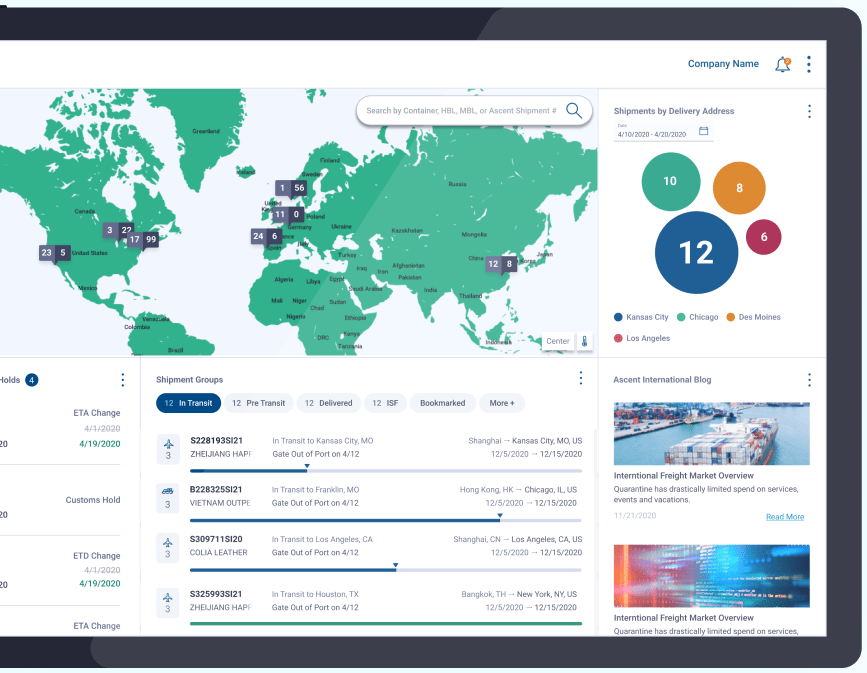Expand the More + shipment filters
Image resolution: width=867 pixels, height=673 pixels.
click(x=502, y=403)
